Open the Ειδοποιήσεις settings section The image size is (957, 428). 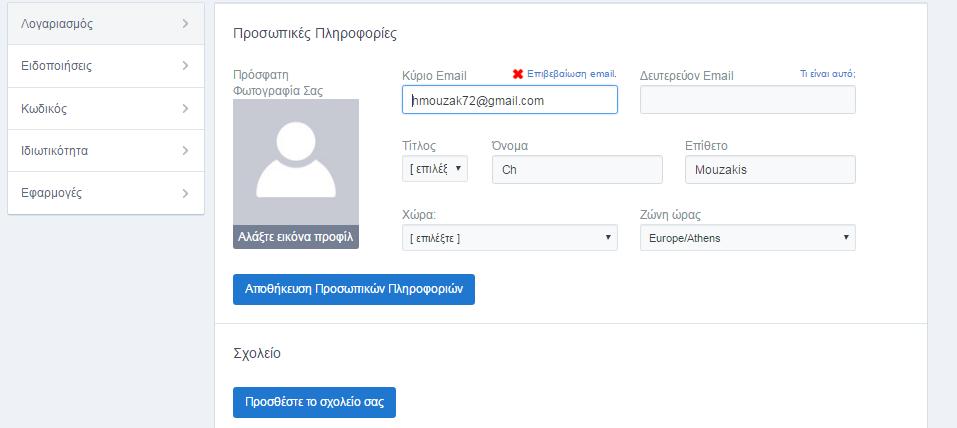[106, 66]
